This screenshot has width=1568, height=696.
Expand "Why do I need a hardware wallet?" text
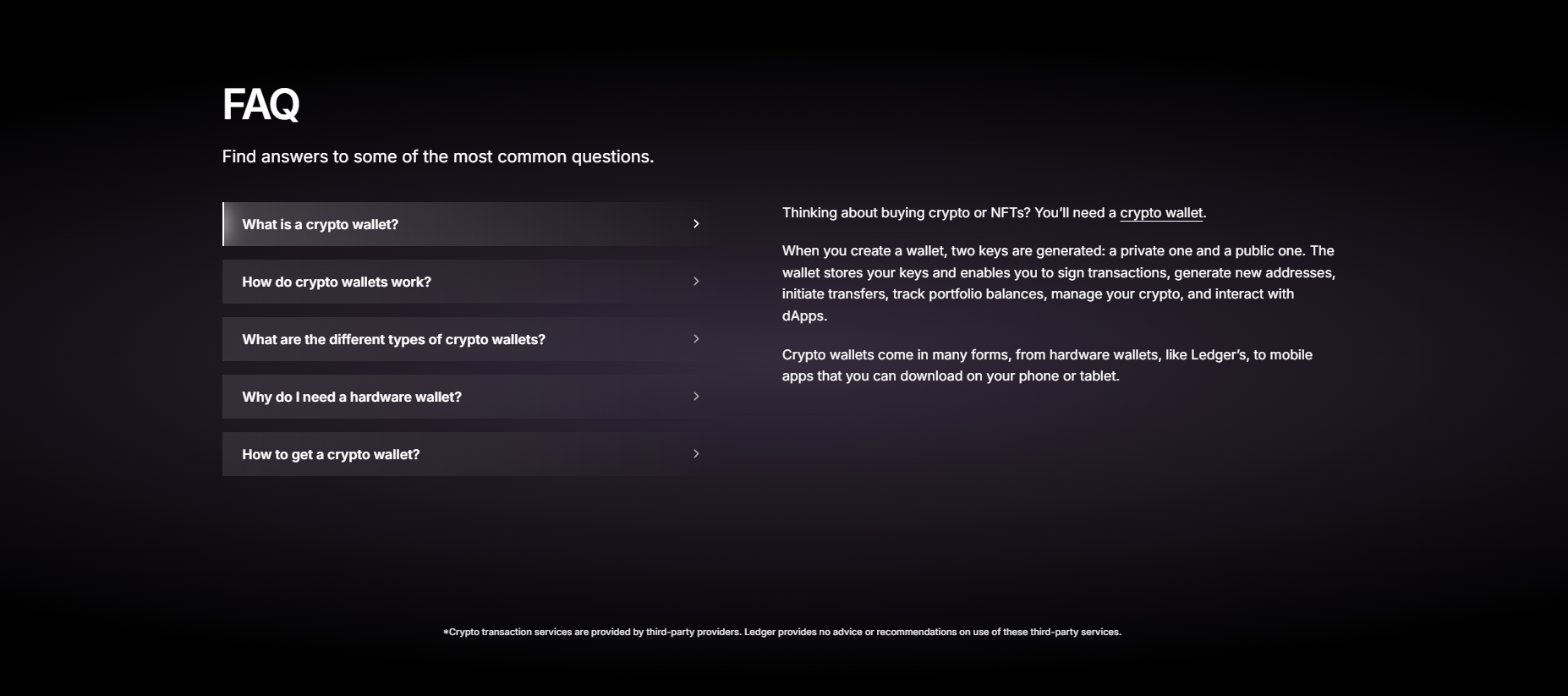(x=352, y=397)
